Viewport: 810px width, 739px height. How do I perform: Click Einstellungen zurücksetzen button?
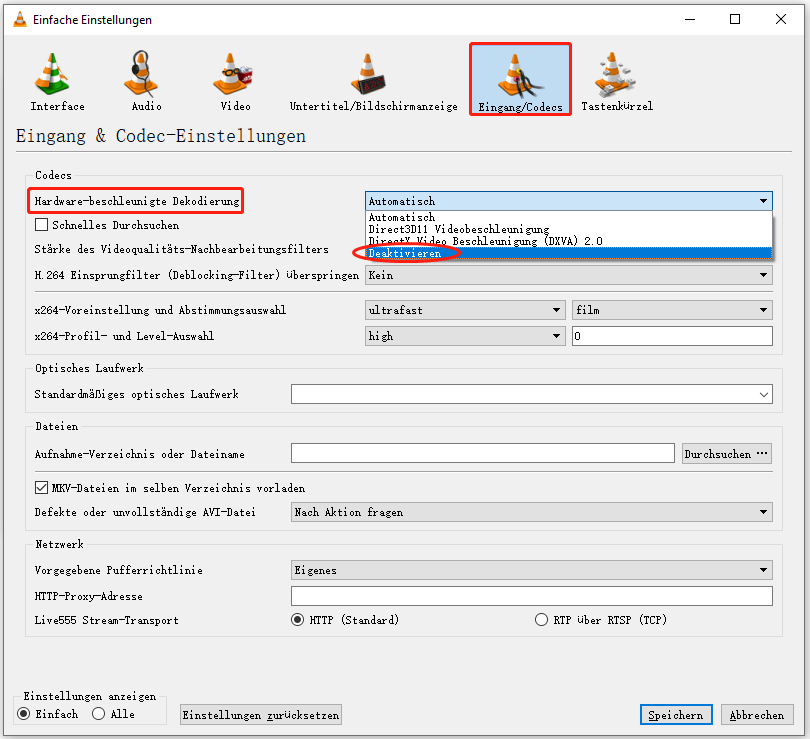[261, 715]
